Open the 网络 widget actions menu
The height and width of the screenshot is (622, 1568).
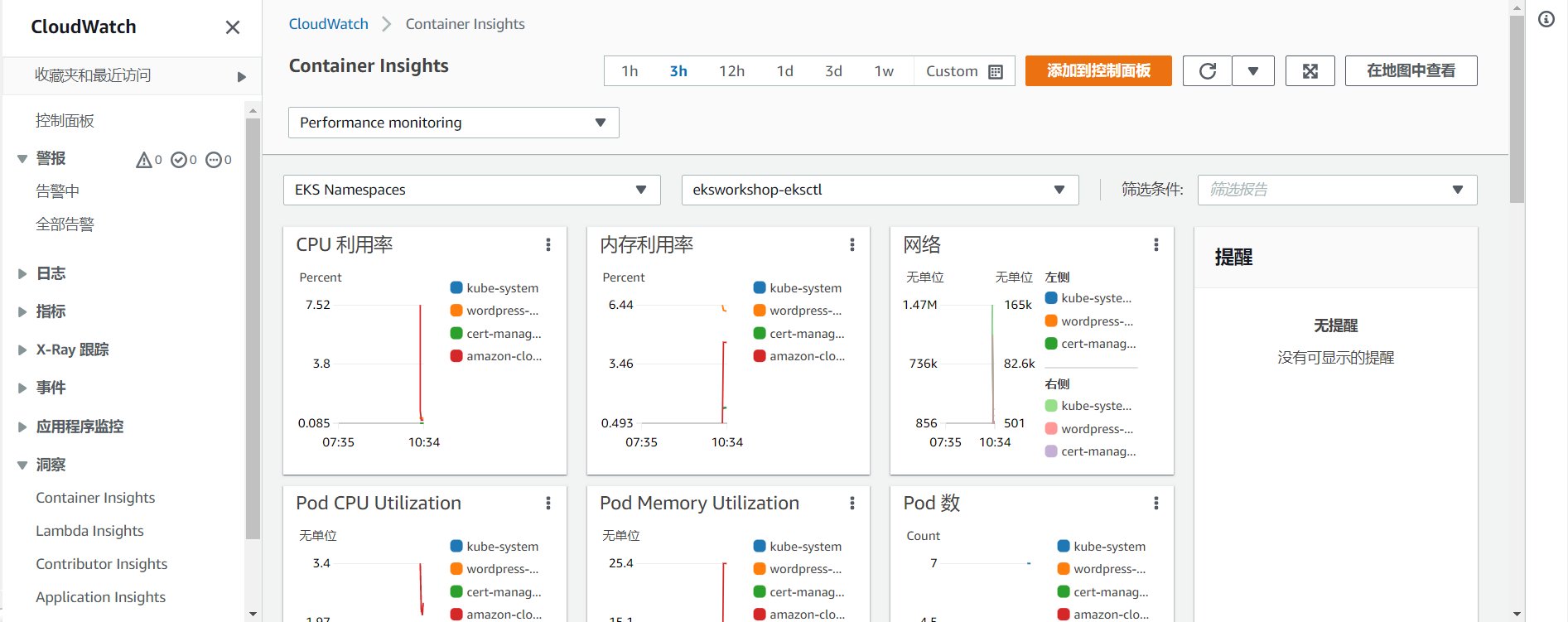click(x=1156, y=245)
